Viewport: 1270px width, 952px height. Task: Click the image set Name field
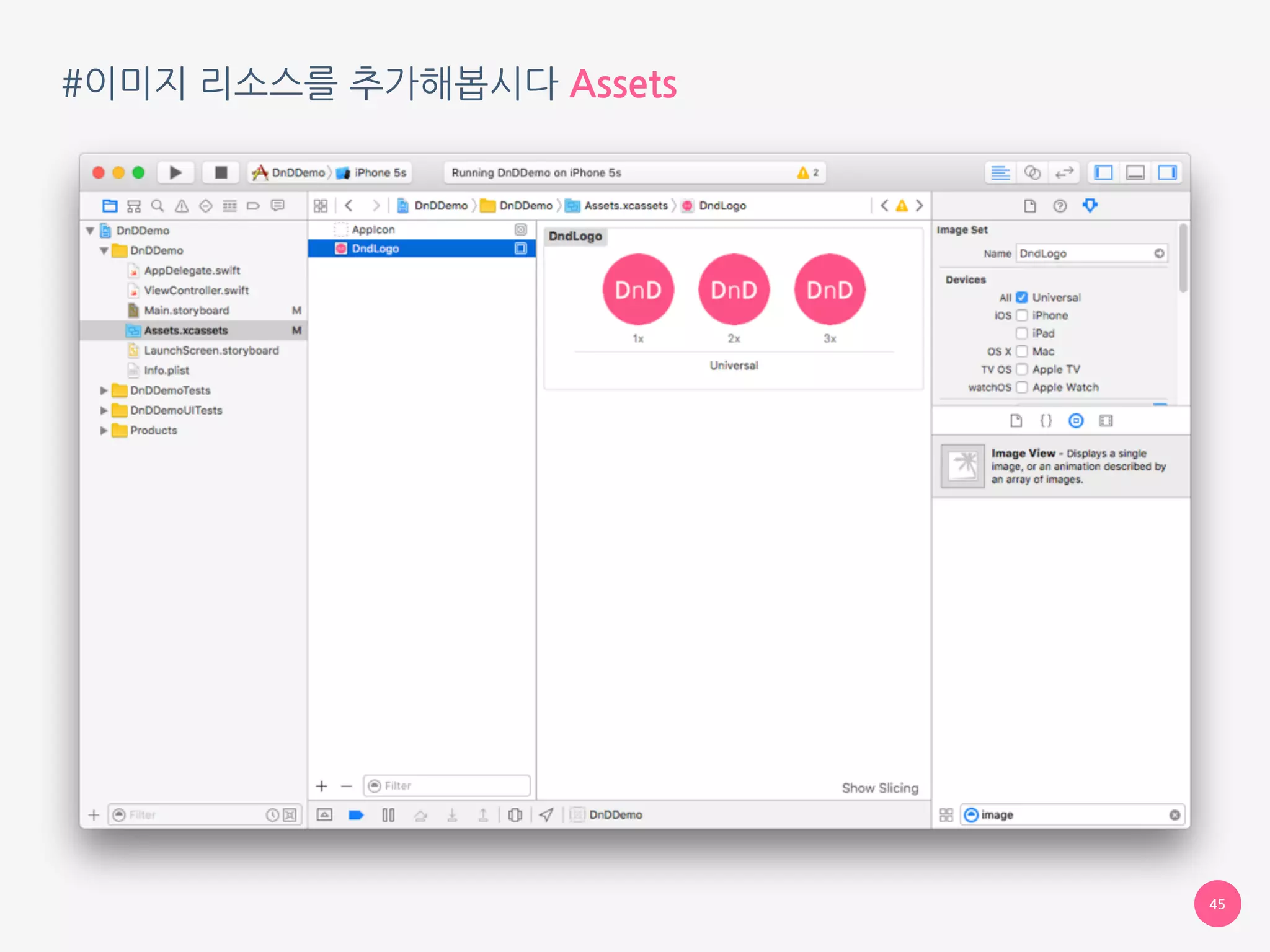tap(1092, 253)
